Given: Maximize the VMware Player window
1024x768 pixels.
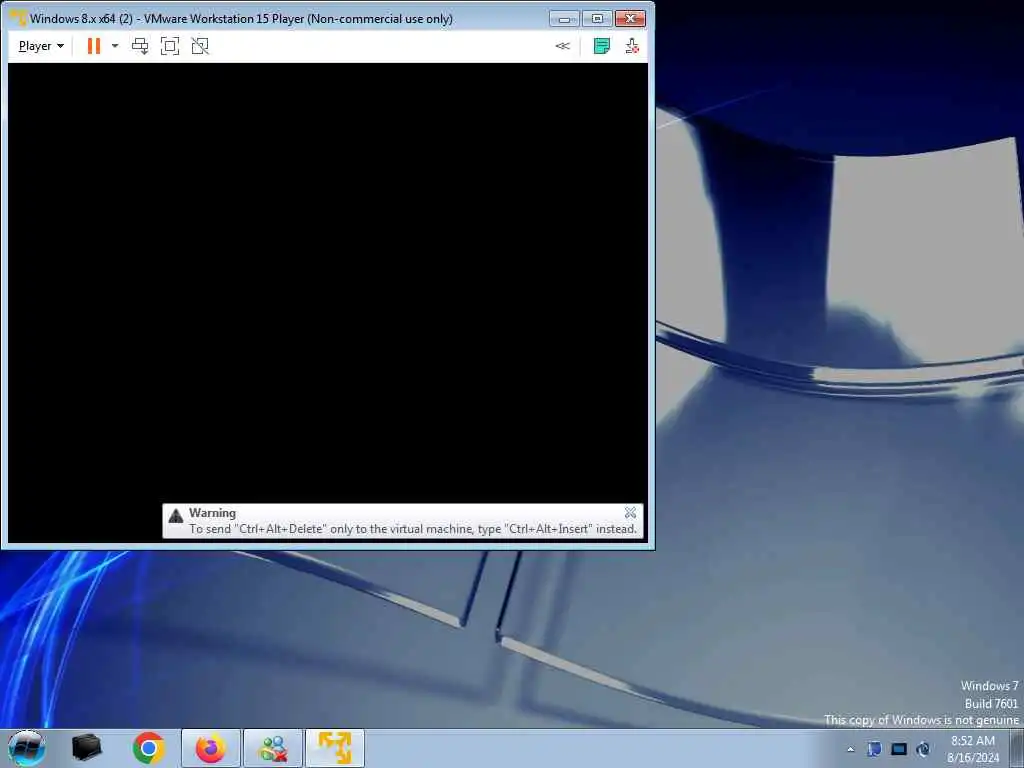Looking at the screenshot, I should [x=597, y=19].
